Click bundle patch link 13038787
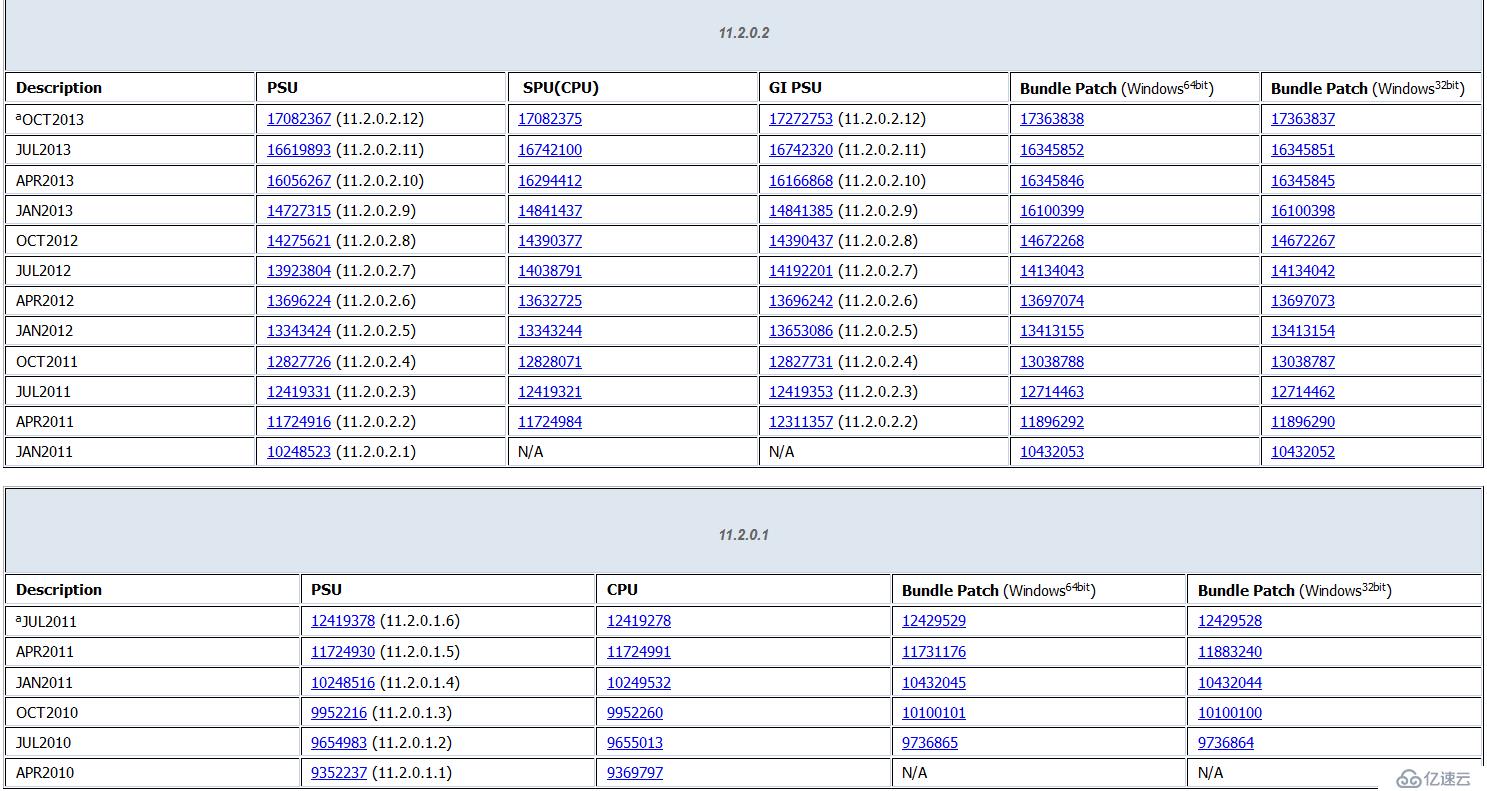Viewport: 1487px width, 791px height. point(1303,362)
